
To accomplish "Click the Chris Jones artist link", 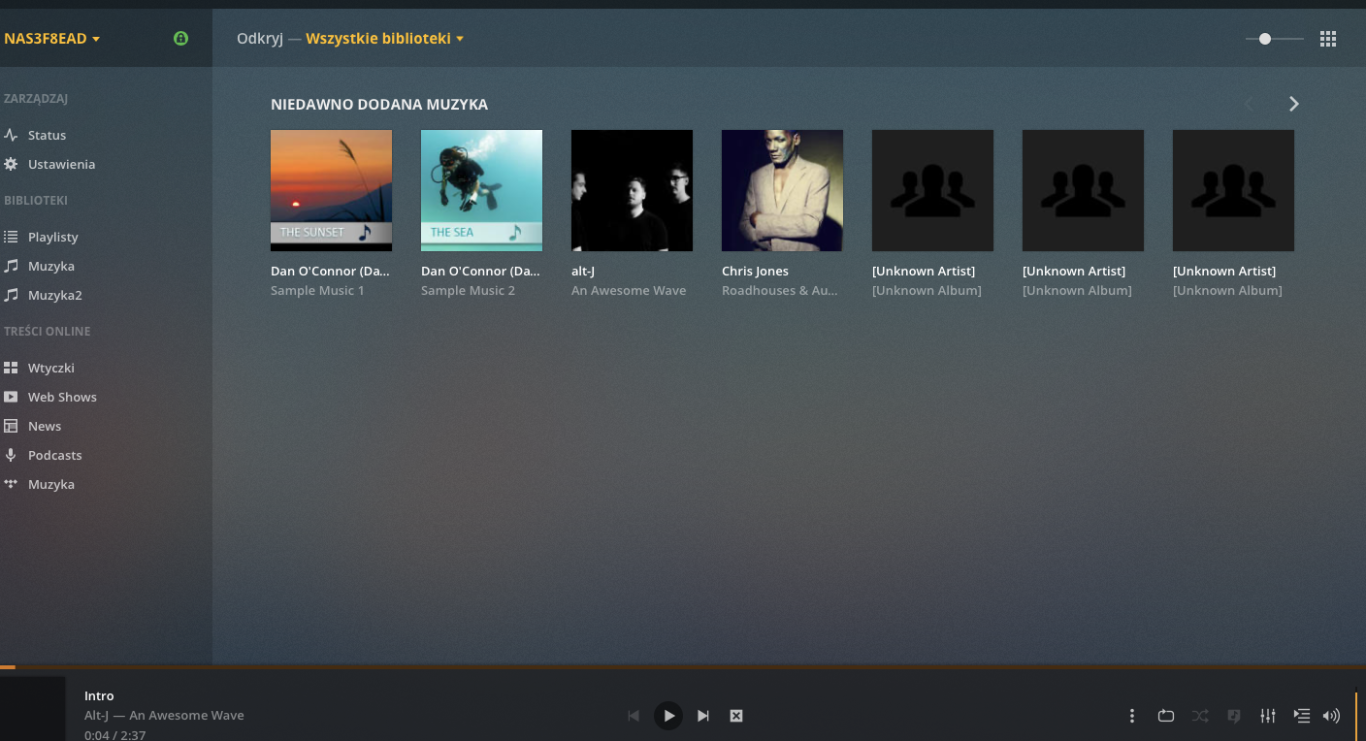I will pos(755,271).
